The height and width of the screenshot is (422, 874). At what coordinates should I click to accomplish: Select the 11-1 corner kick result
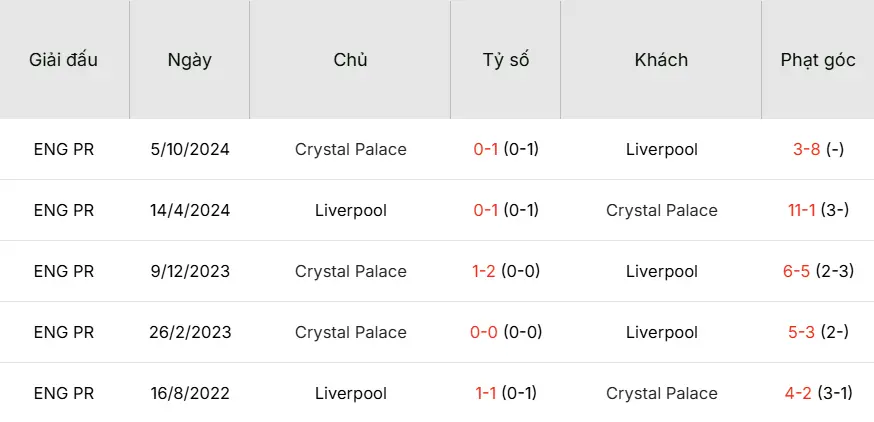tap(803, 211)
